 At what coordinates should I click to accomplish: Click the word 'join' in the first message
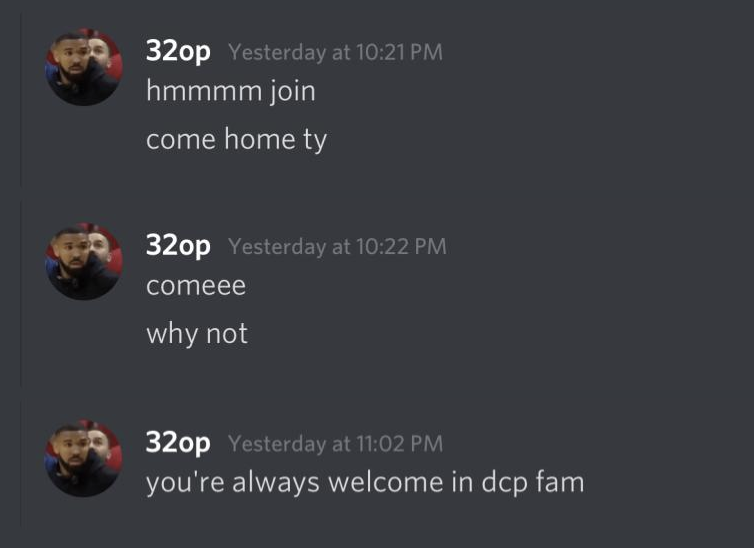pyautogui.click(x=292, y=91)
